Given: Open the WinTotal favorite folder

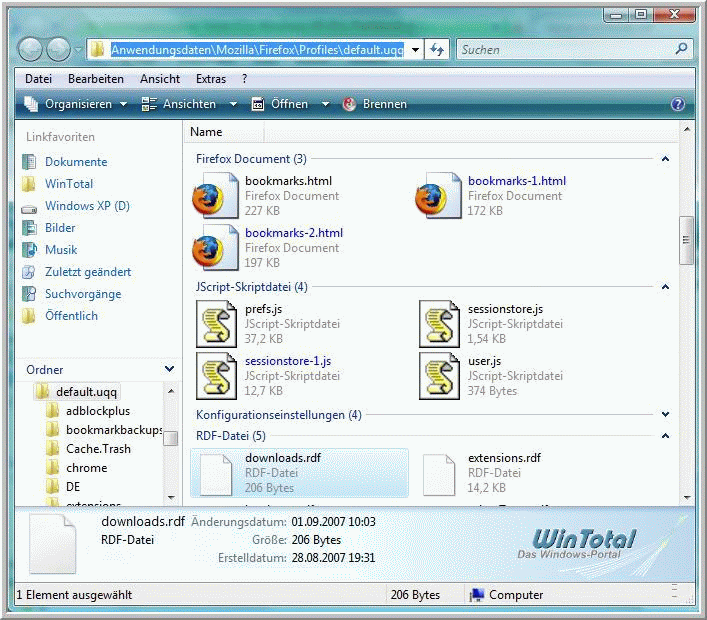Looking at the screenshot, I should pos(69,184).
